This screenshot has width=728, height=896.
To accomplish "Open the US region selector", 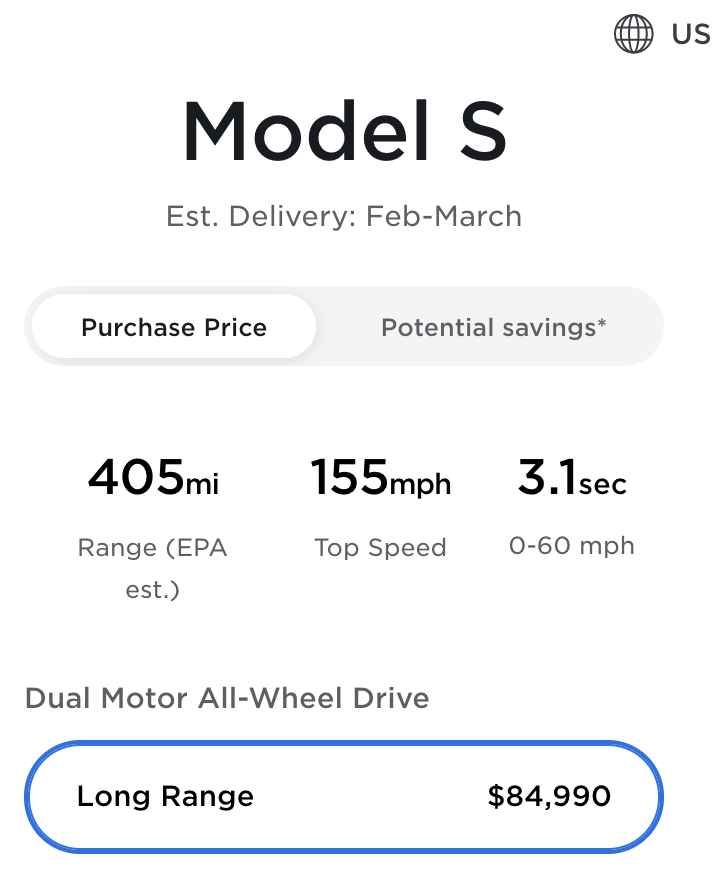I will tap(690, 34).
